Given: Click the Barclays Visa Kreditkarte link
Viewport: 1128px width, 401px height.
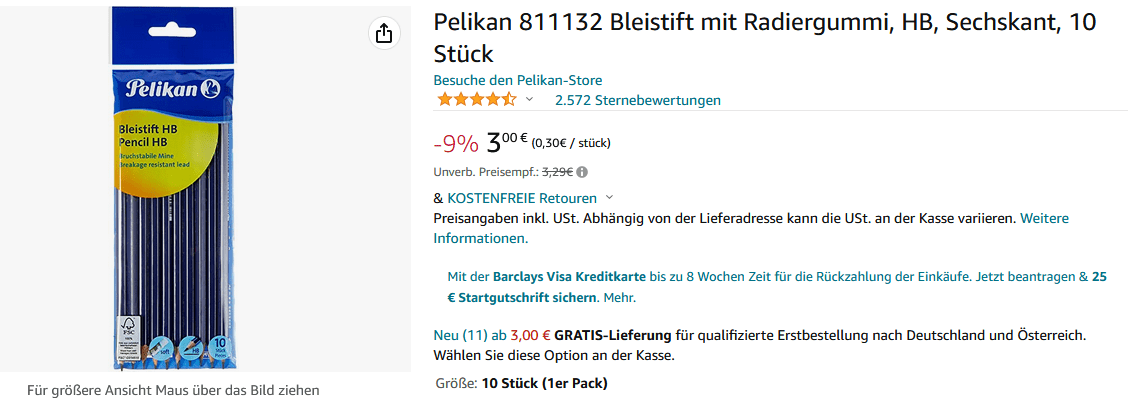Looking at the screenshot, I should (569, 276).
